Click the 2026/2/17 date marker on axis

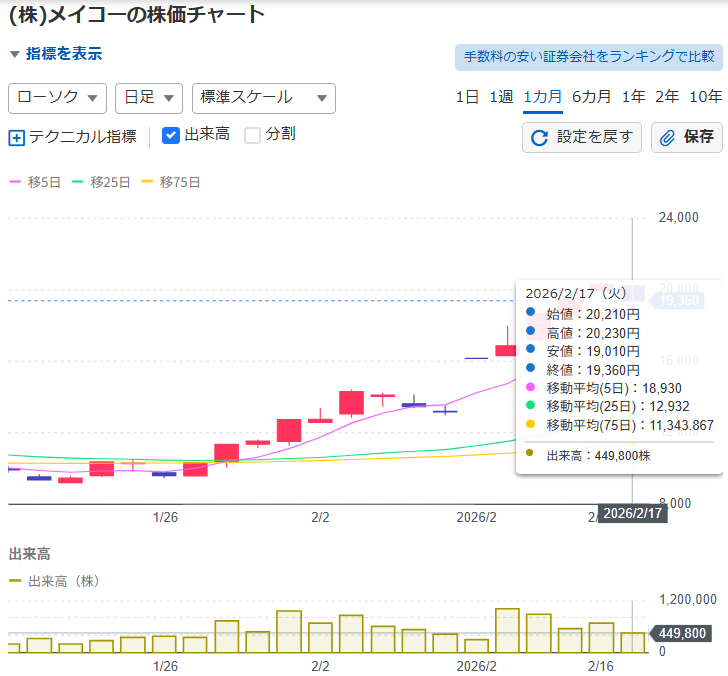tap(632, 514)
